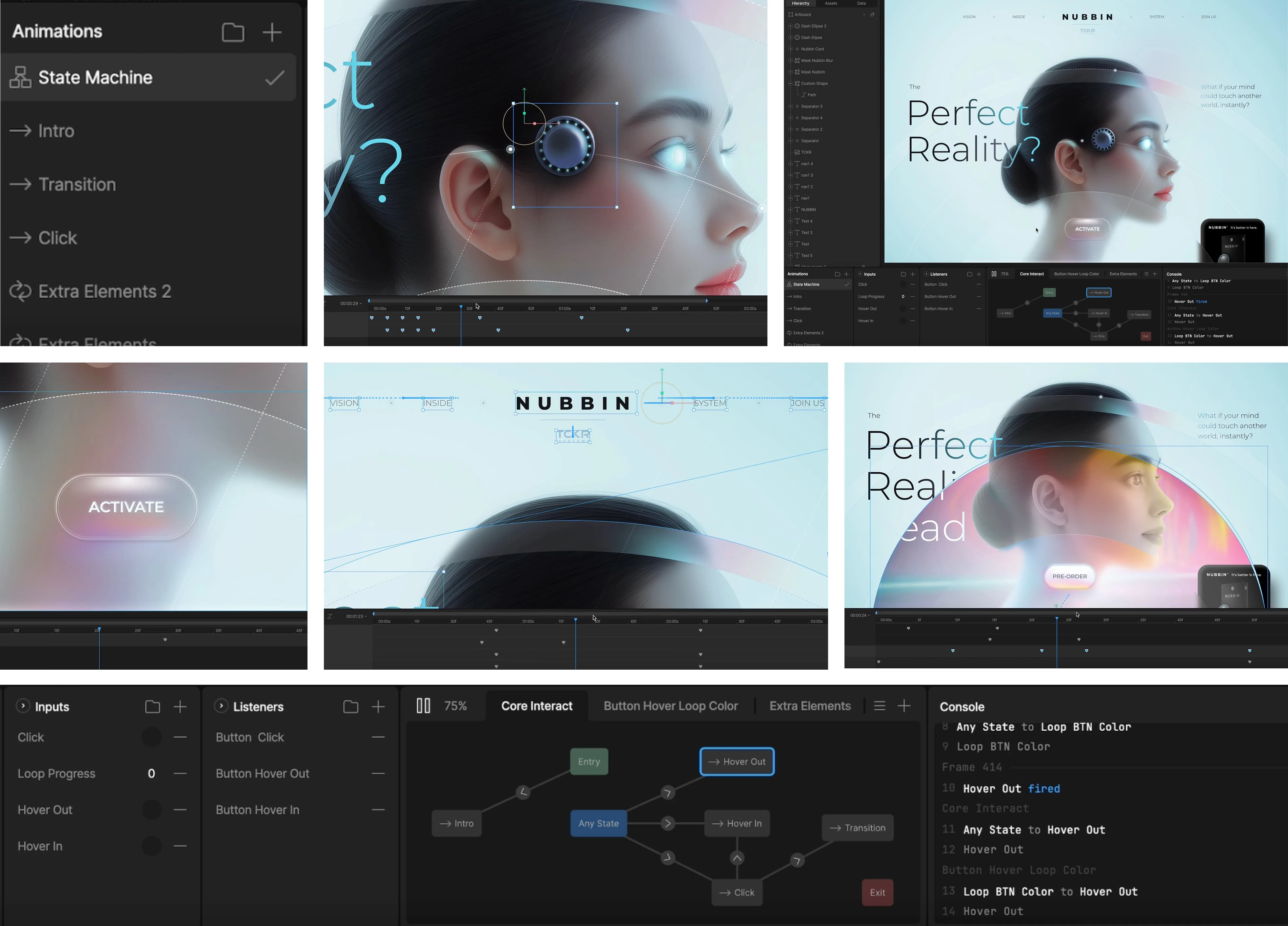
Task: Add layer with plus right of enlarged Extra Elements tab
Action: (x=904, y=706)
